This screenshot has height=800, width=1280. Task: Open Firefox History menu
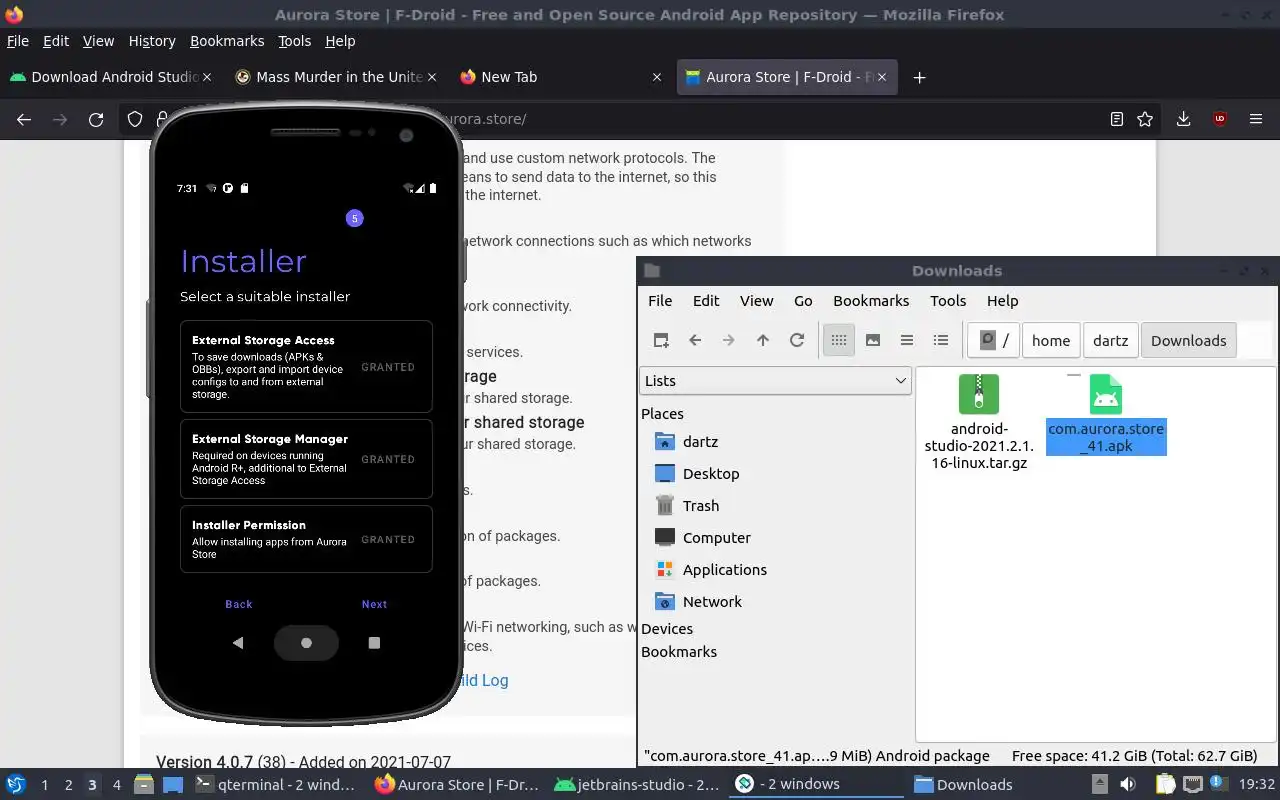pos(152,41)
